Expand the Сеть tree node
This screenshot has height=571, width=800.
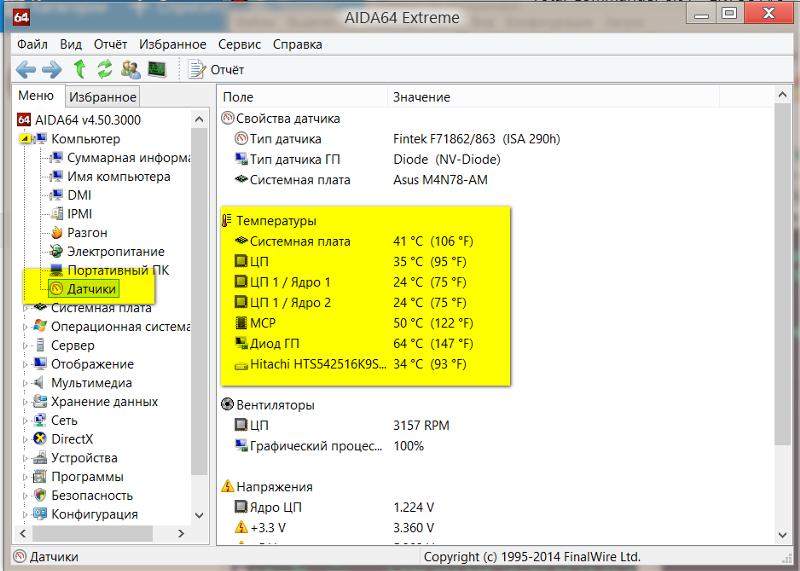[x=25, y=420]
